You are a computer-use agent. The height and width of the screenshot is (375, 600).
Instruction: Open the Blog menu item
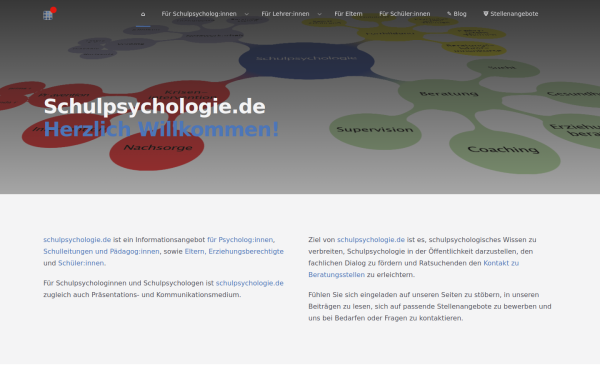pos(457,14)
